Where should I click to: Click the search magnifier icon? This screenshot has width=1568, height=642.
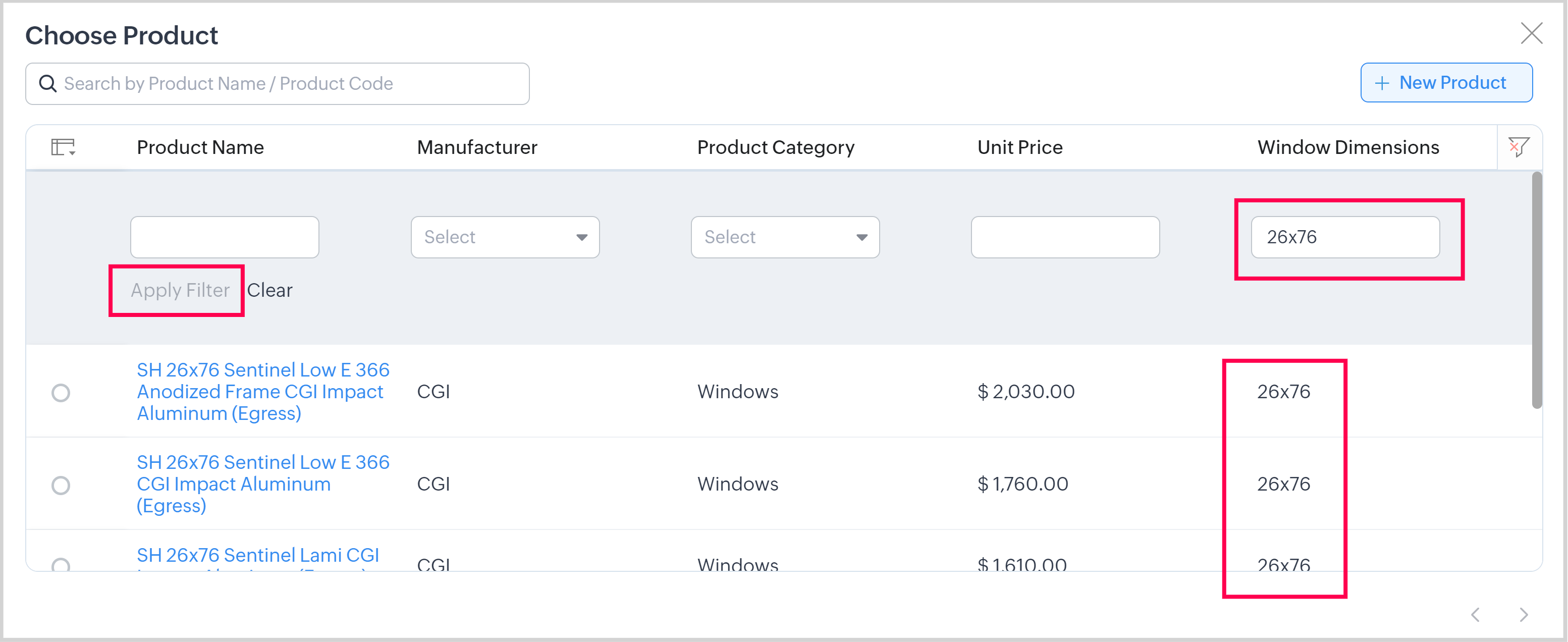(47, 83)
